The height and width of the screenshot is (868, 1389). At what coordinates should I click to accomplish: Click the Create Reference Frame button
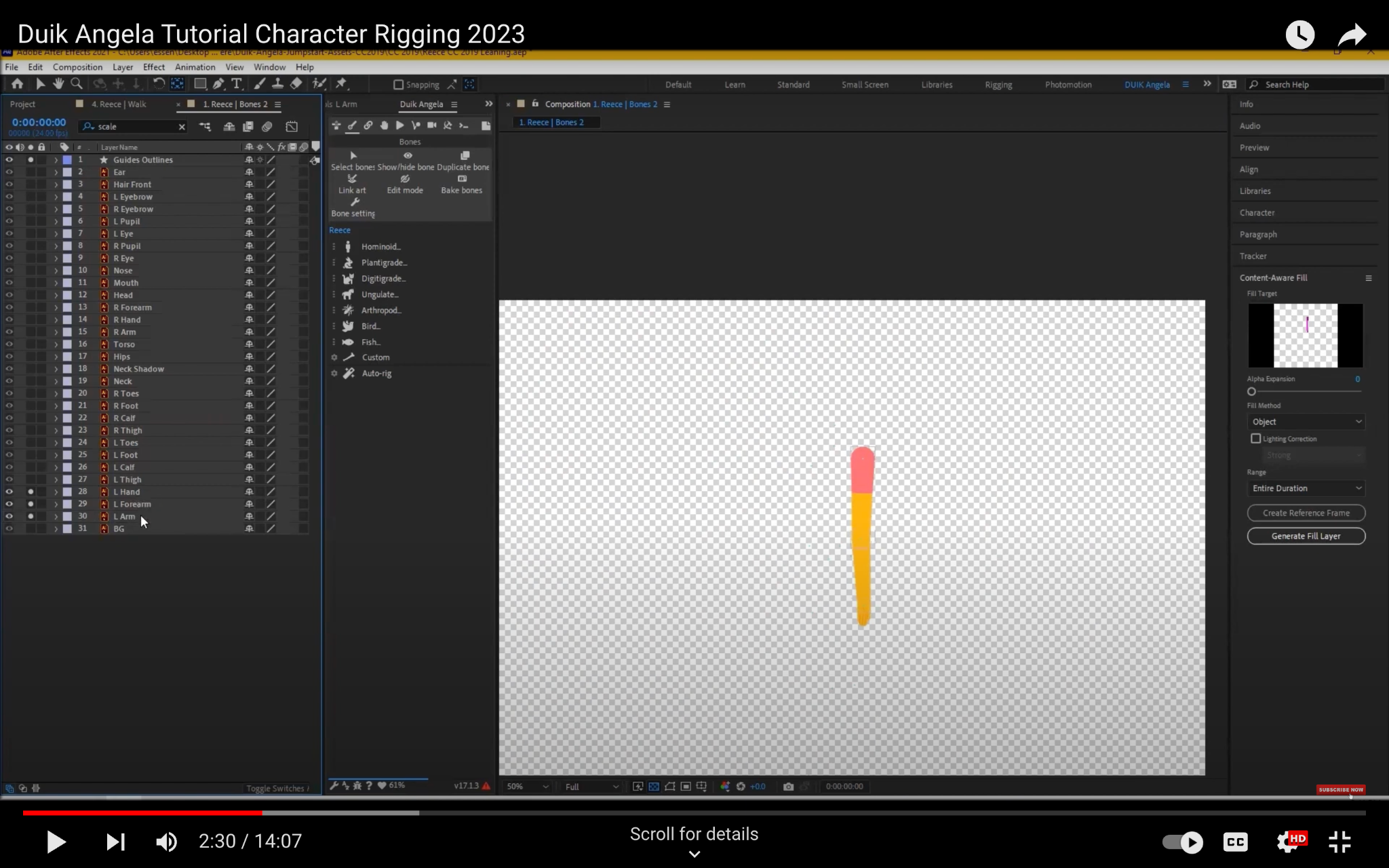(1306, 513)
